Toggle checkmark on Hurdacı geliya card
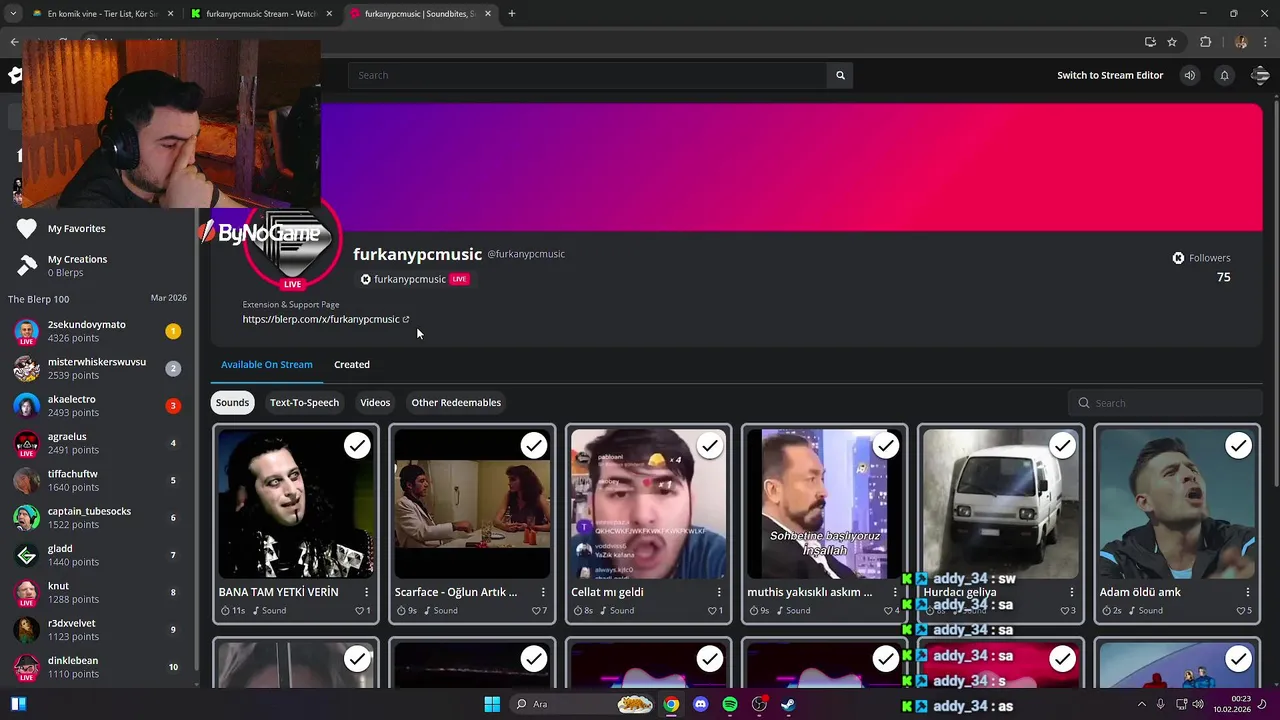Image resolution: width=1280 pixels, height=720 pixels. click(1062, 446)
